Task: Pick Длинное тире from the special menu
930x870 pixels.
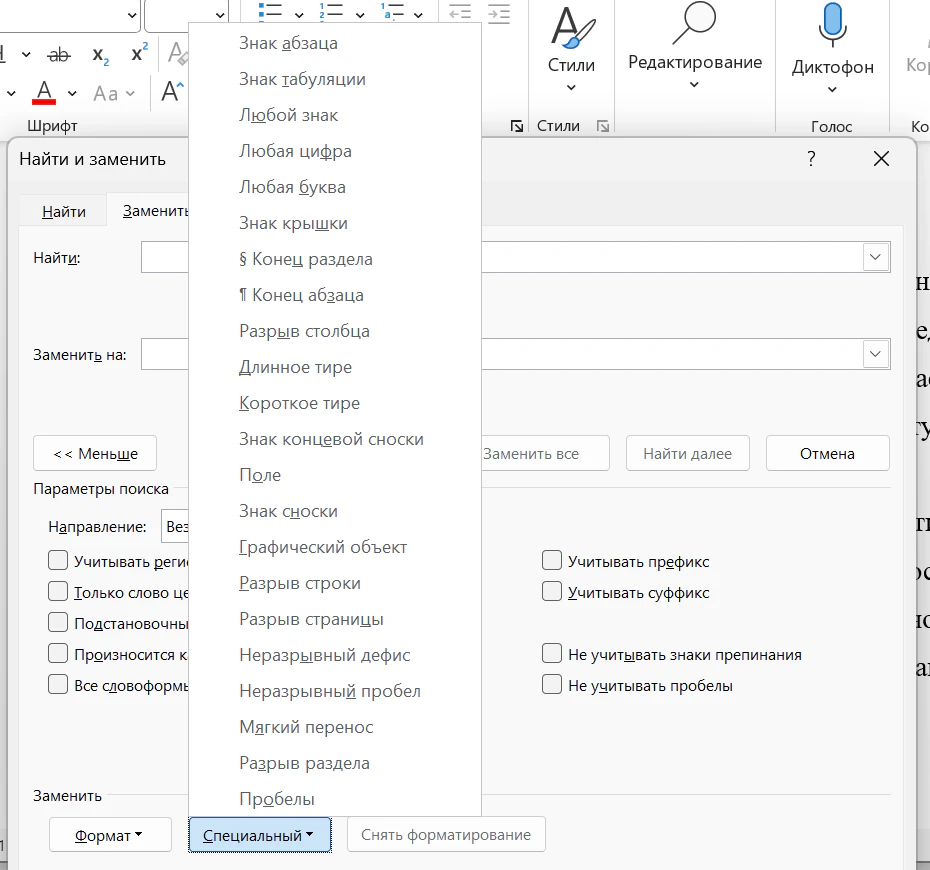Action: pos(295,367)
